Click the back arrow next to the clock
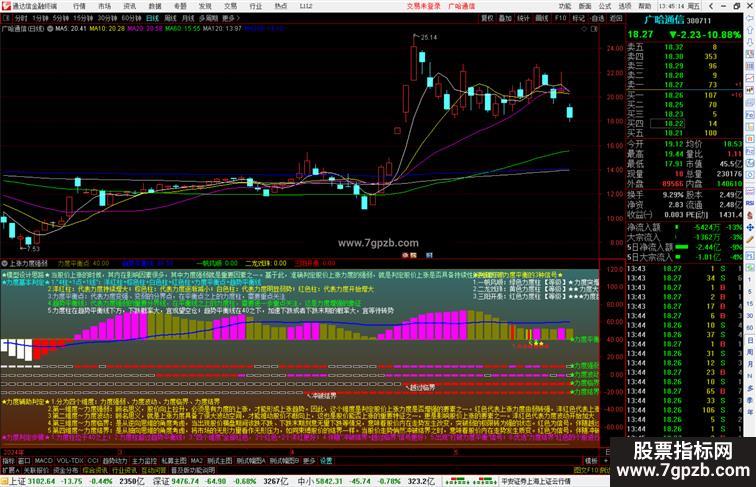Viewport: 756px width, 487px height. coord(710,6)
